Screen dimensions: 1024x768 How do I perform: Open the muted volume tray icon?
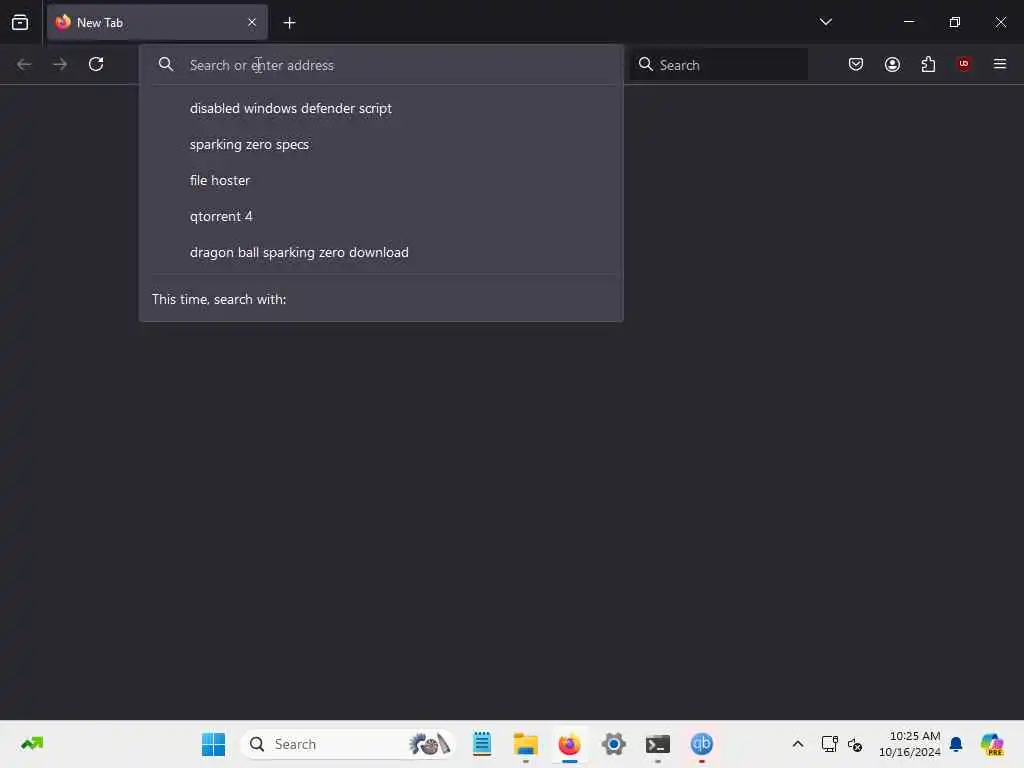pos(855,744)
